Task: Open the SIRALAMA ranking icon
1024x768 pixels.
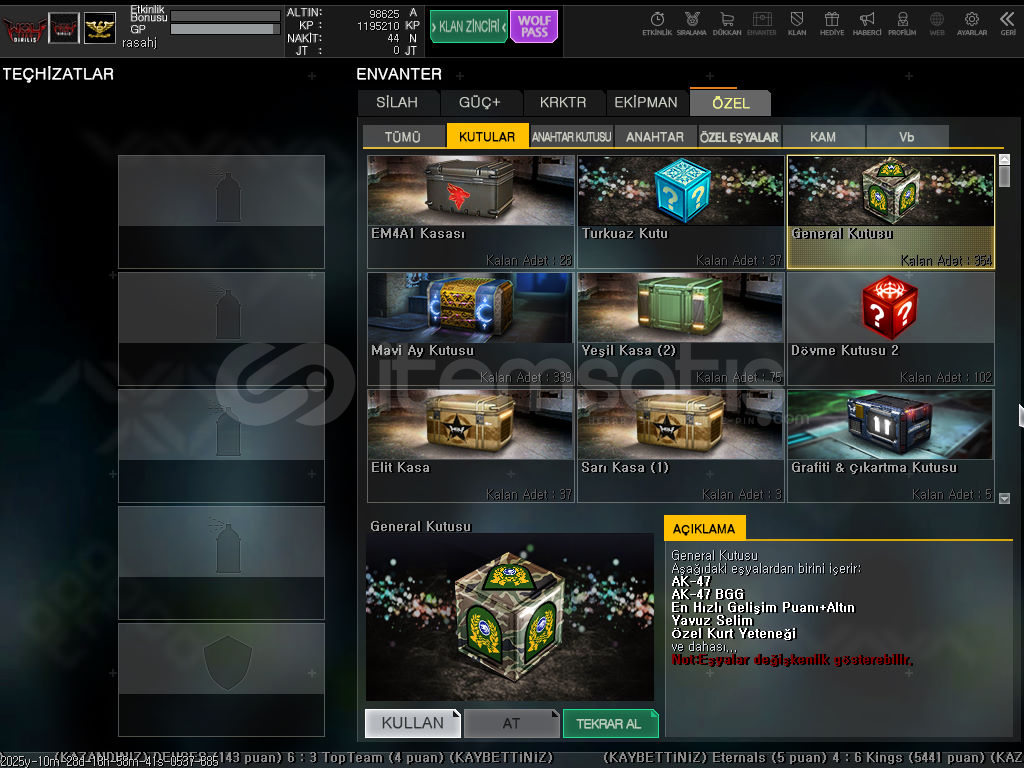Action: point(691,24)
